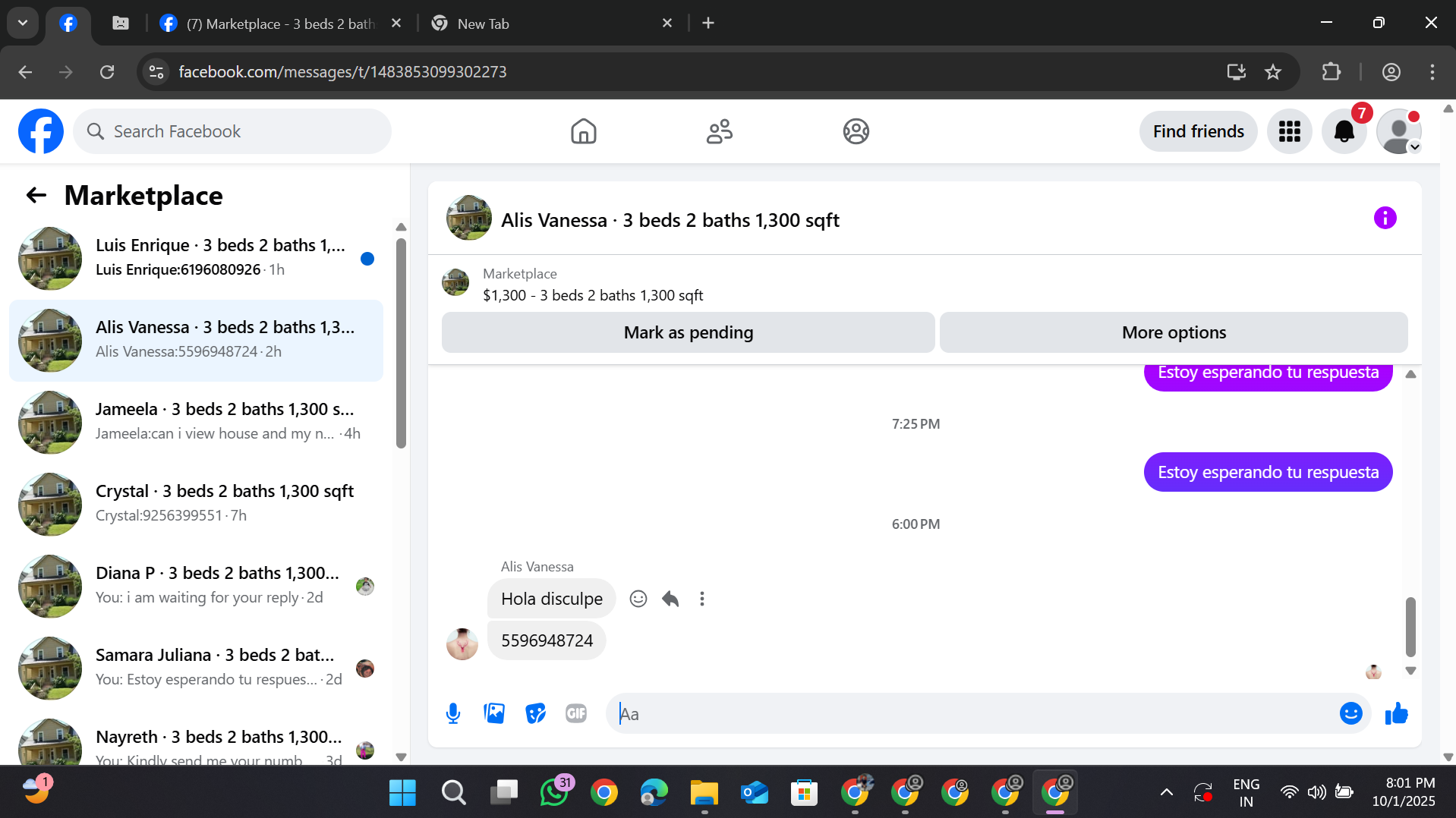React to the Hola disculpe message
The height and width of the screenshot is (818, 1456).
[x=638, y=599]
